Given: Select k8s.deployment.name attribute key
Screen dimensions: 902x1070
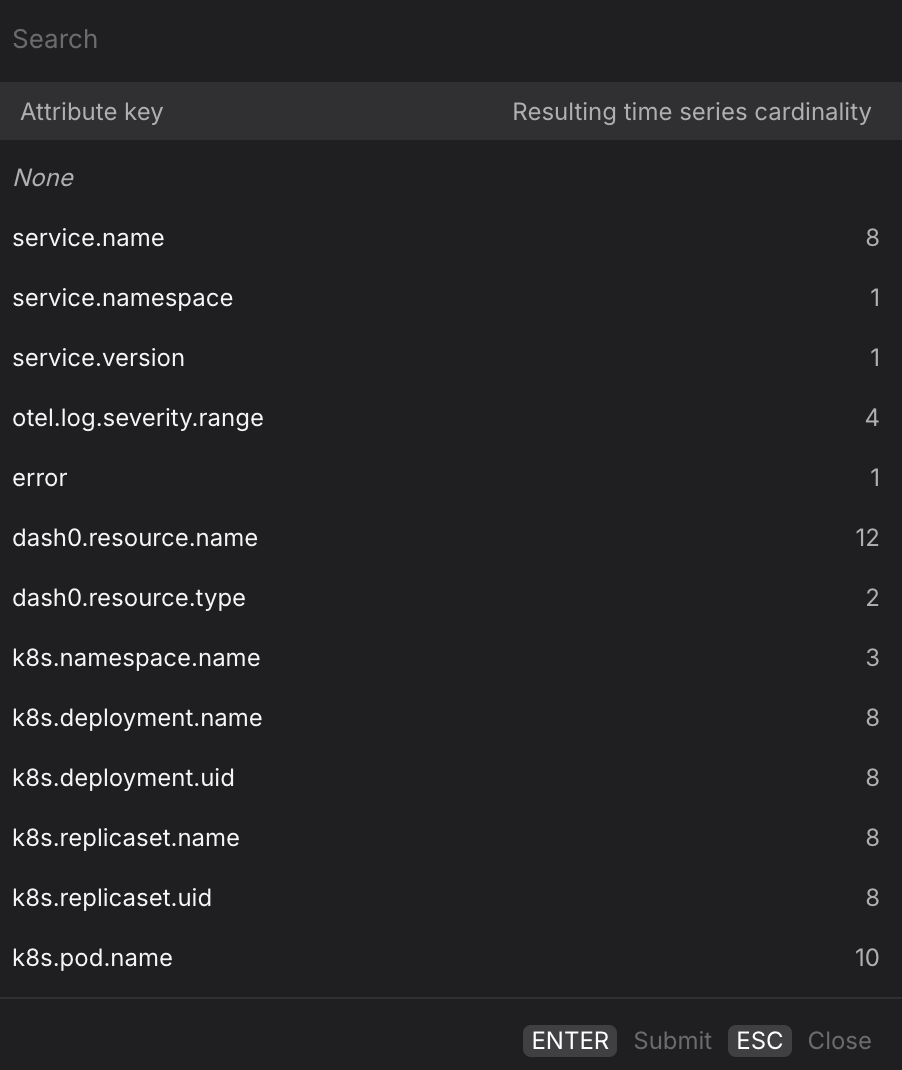Looking at the screenshot, I should point(137,718).
